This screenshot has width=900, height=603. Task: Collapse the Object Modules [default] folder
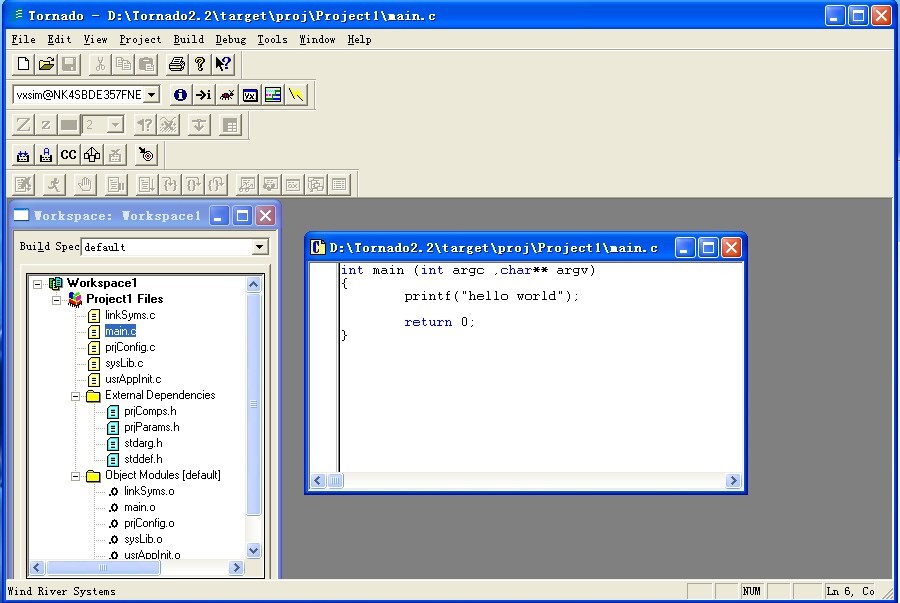(75, 476)
